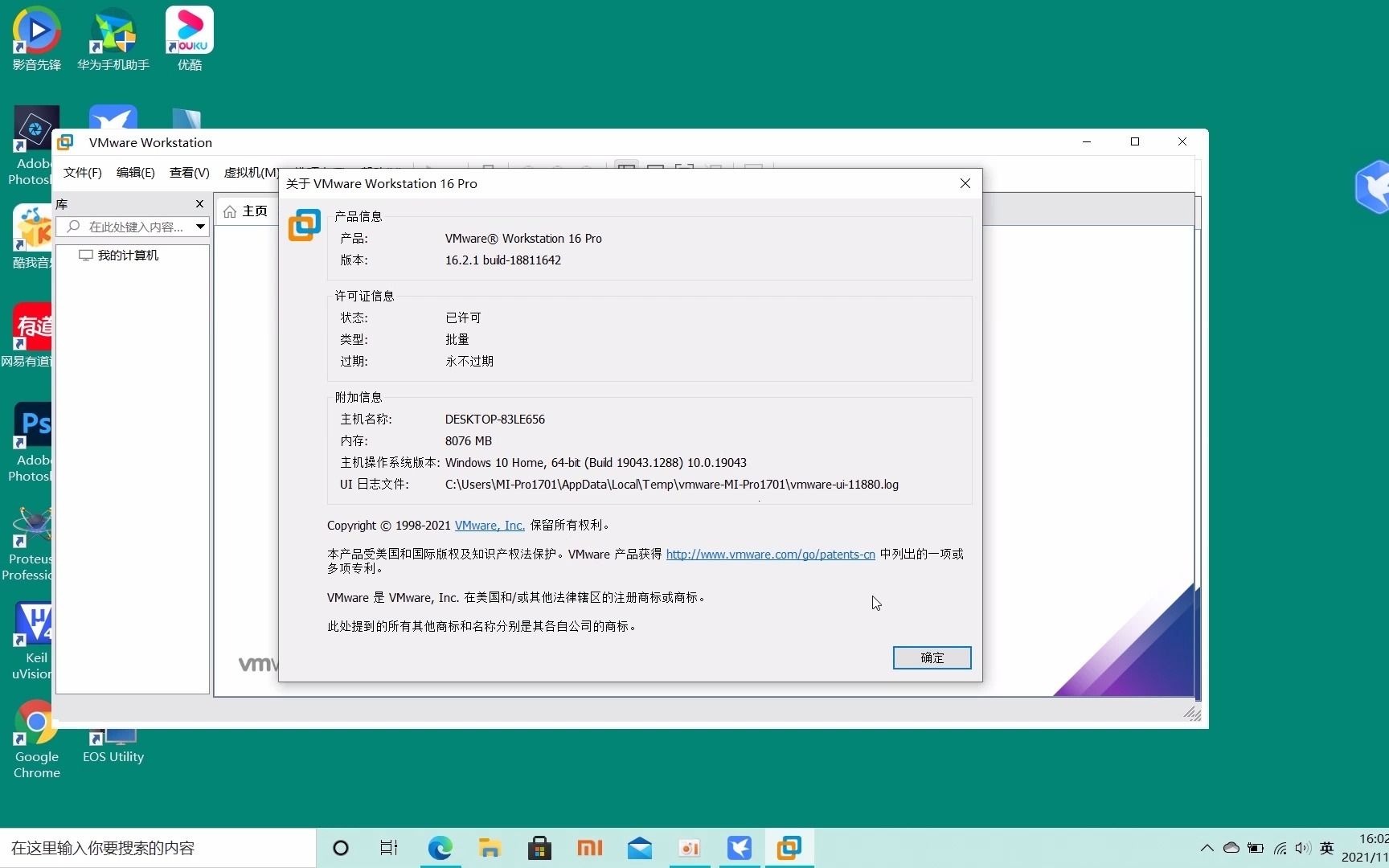Screen dimensions: 1389x868
Task: Click the Windows 10 Home host OS text
Action: tap(596, 463)
